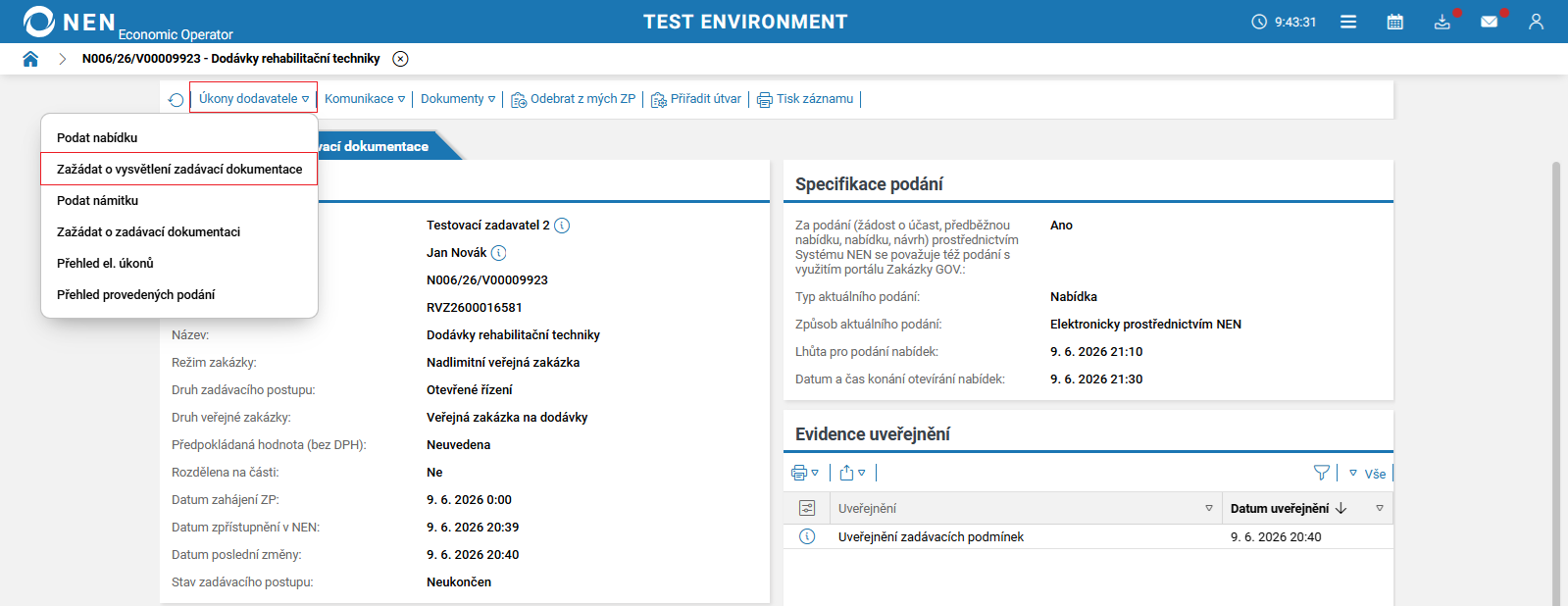Select Přehled provedených podání
Viewport: 1568px width, 606px height.
tap(179, 294)
